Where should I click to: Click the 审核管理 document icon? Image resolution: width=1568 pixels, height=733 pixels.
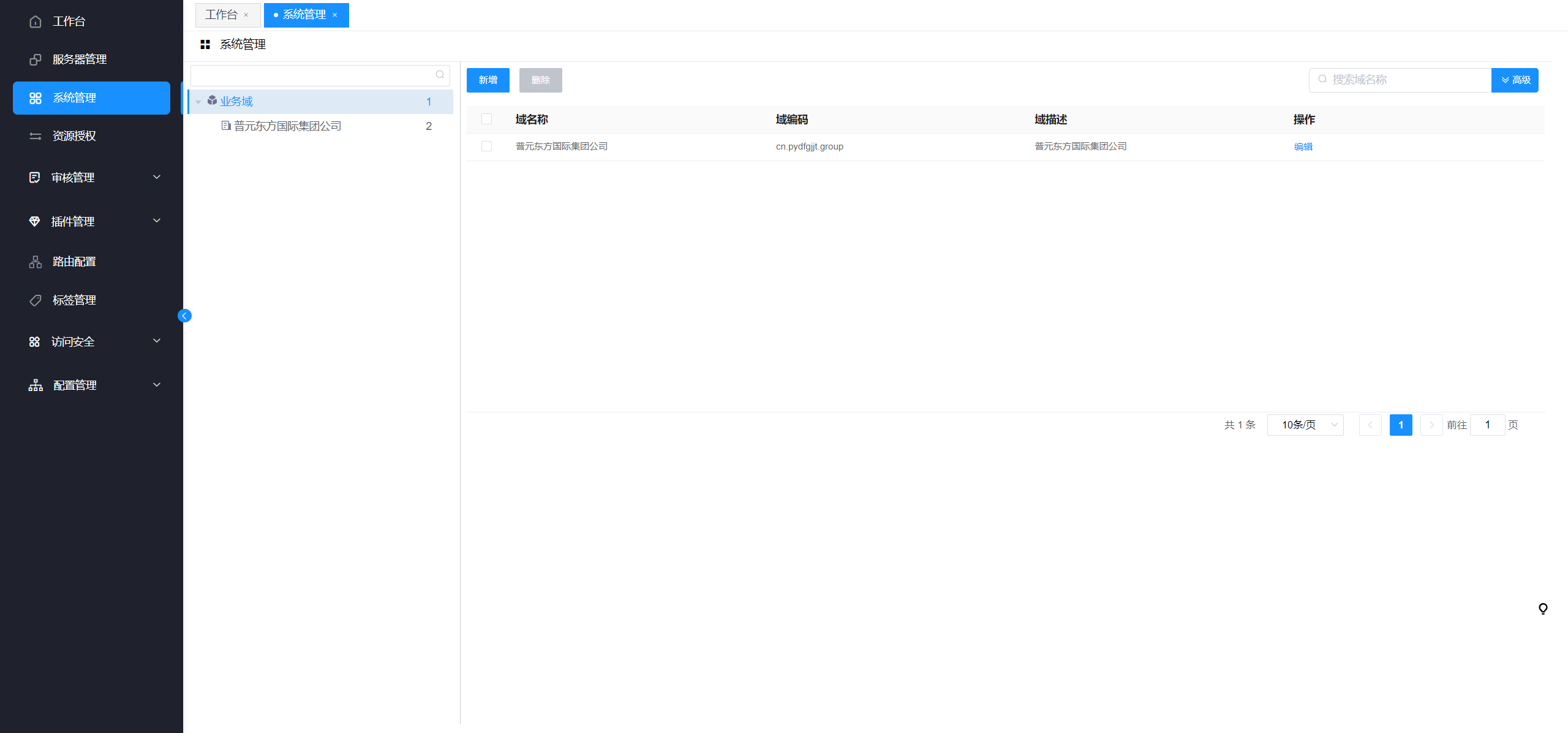click(x=35, y=177)
